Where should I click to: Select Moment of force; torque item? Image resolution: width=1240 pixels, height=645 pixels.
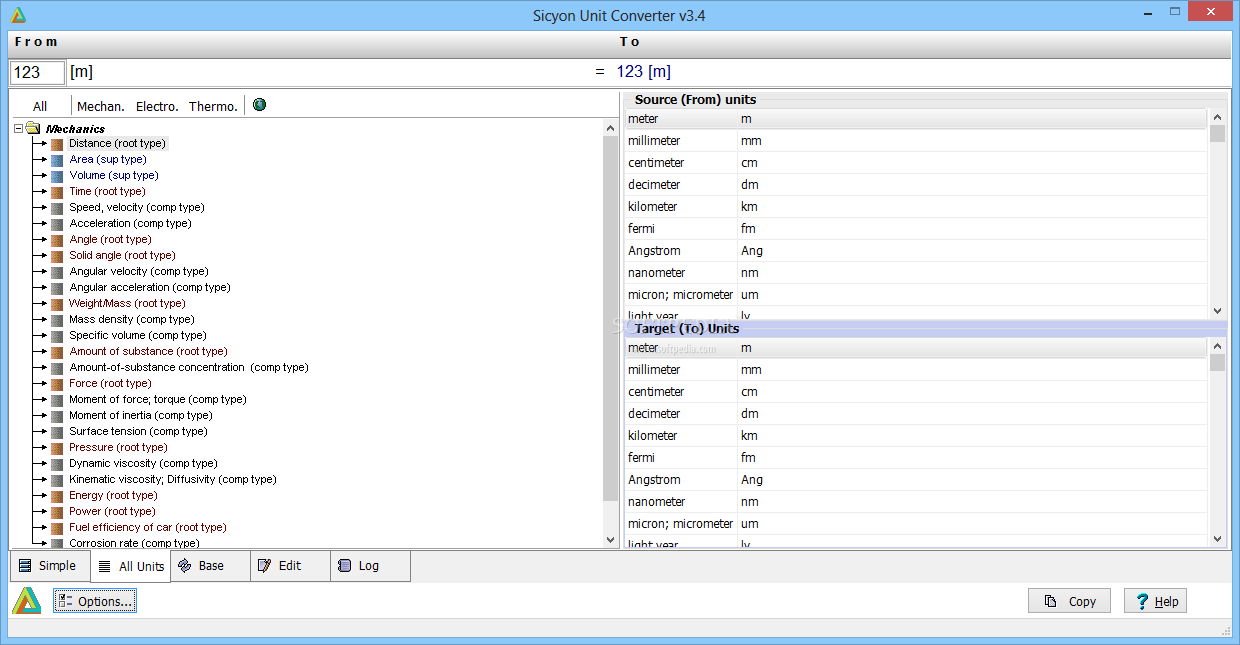(x=157, y=400)
